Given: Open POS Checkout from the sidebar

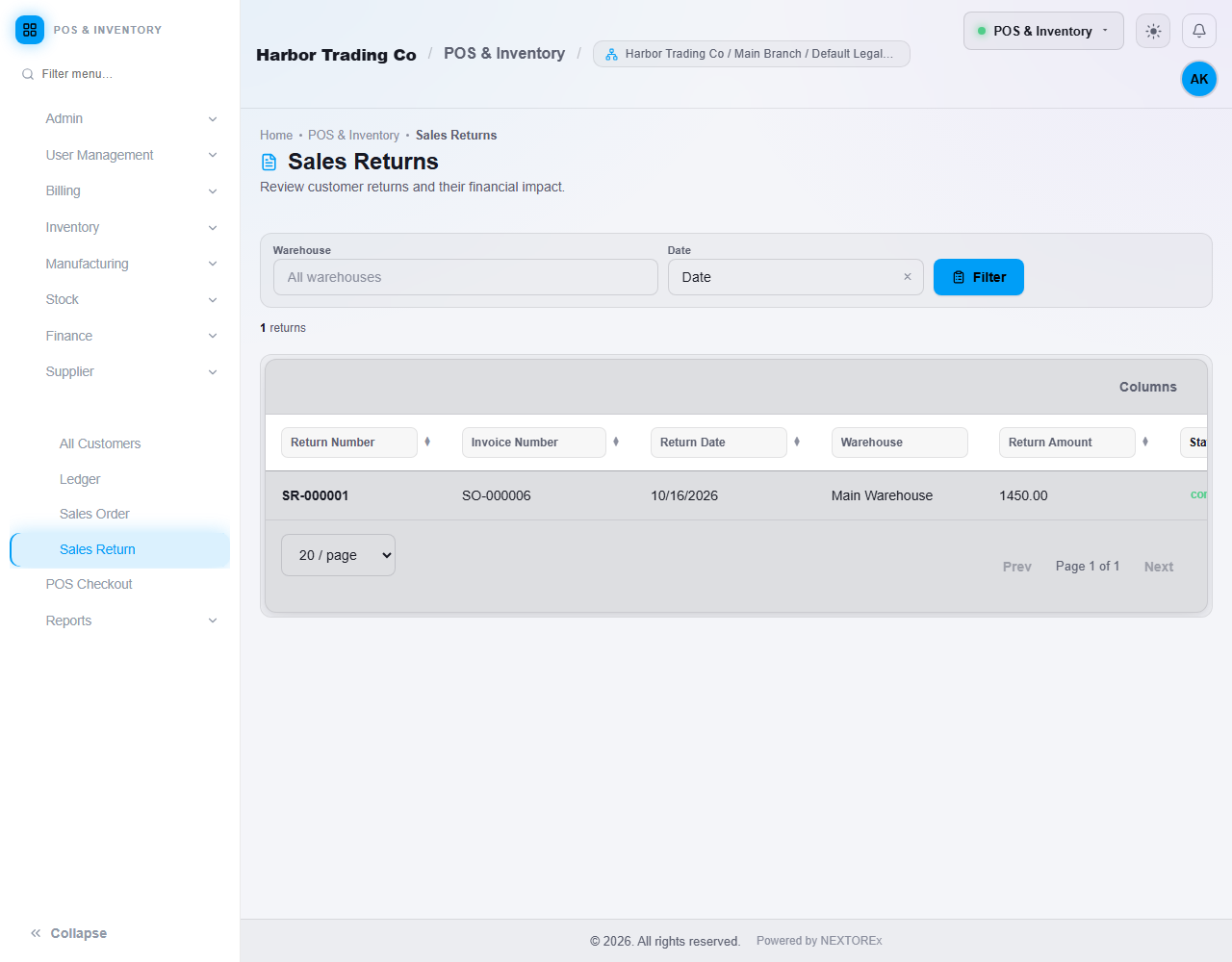Looking at the screenshot, I should [x=89, y=584].
